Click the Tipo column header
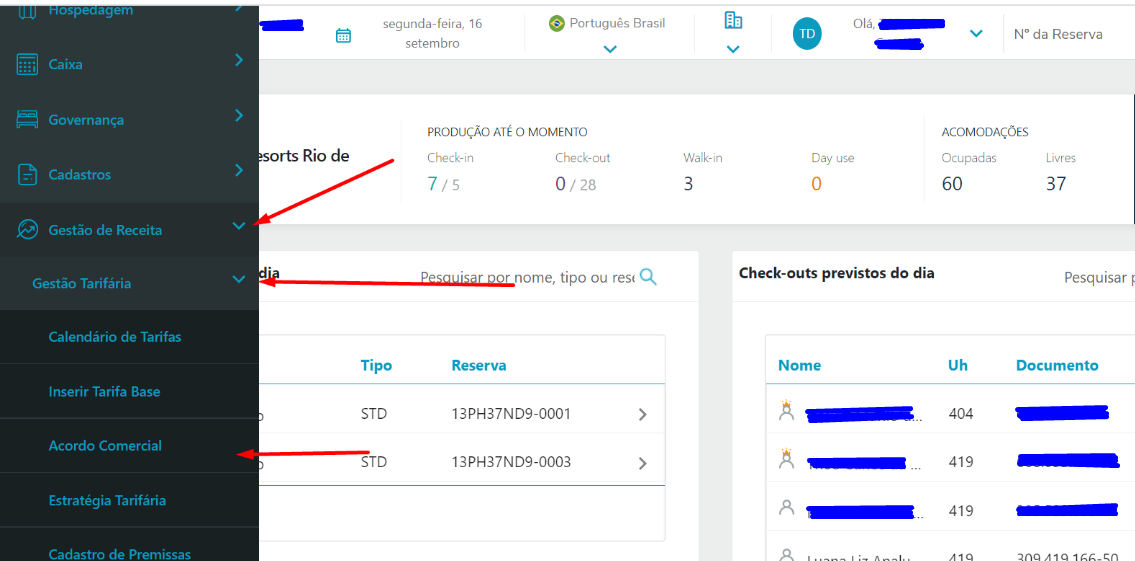 point(376,366)
